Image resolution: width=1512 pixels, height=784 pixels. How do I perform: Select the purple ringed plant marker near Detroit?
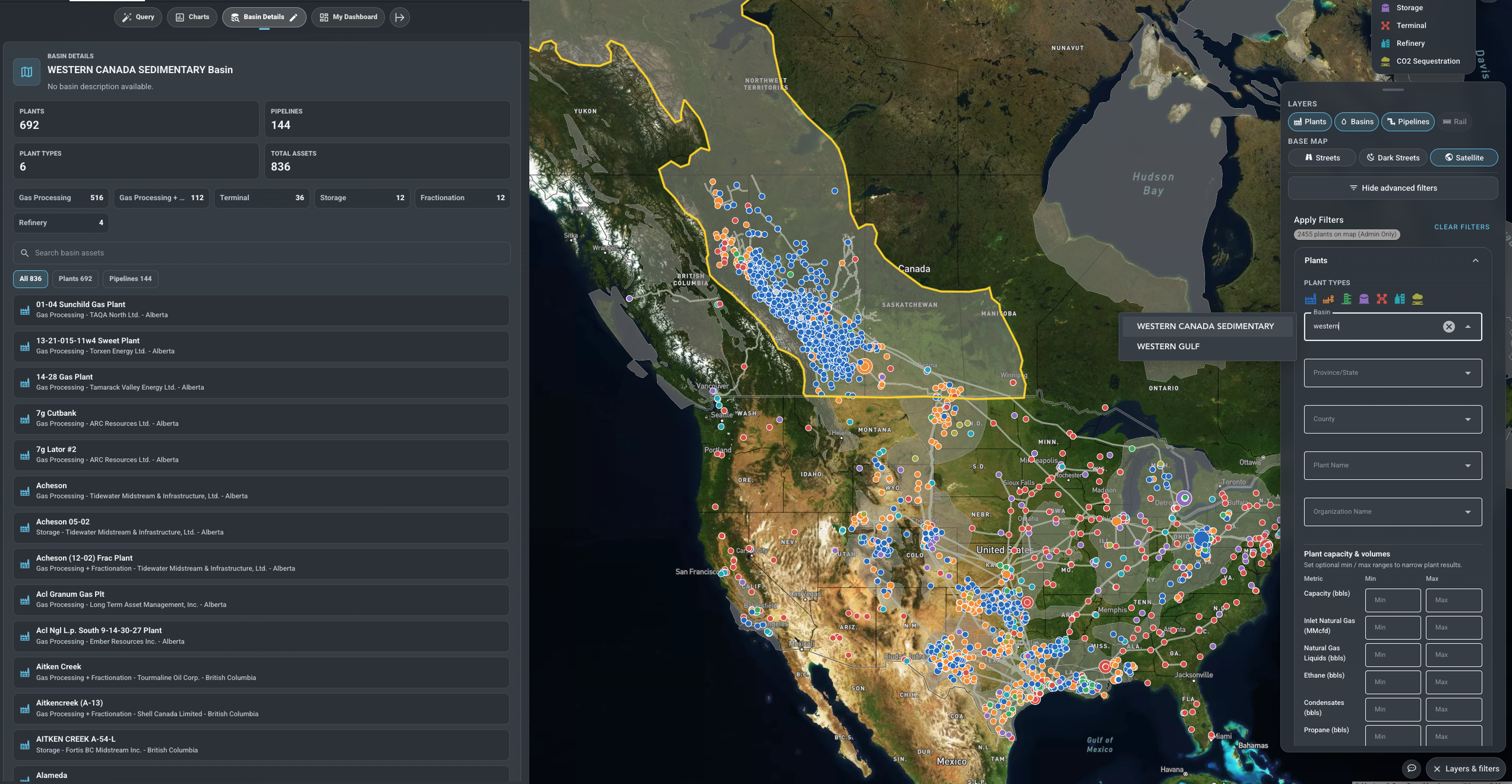click(x=1184, y=498)
